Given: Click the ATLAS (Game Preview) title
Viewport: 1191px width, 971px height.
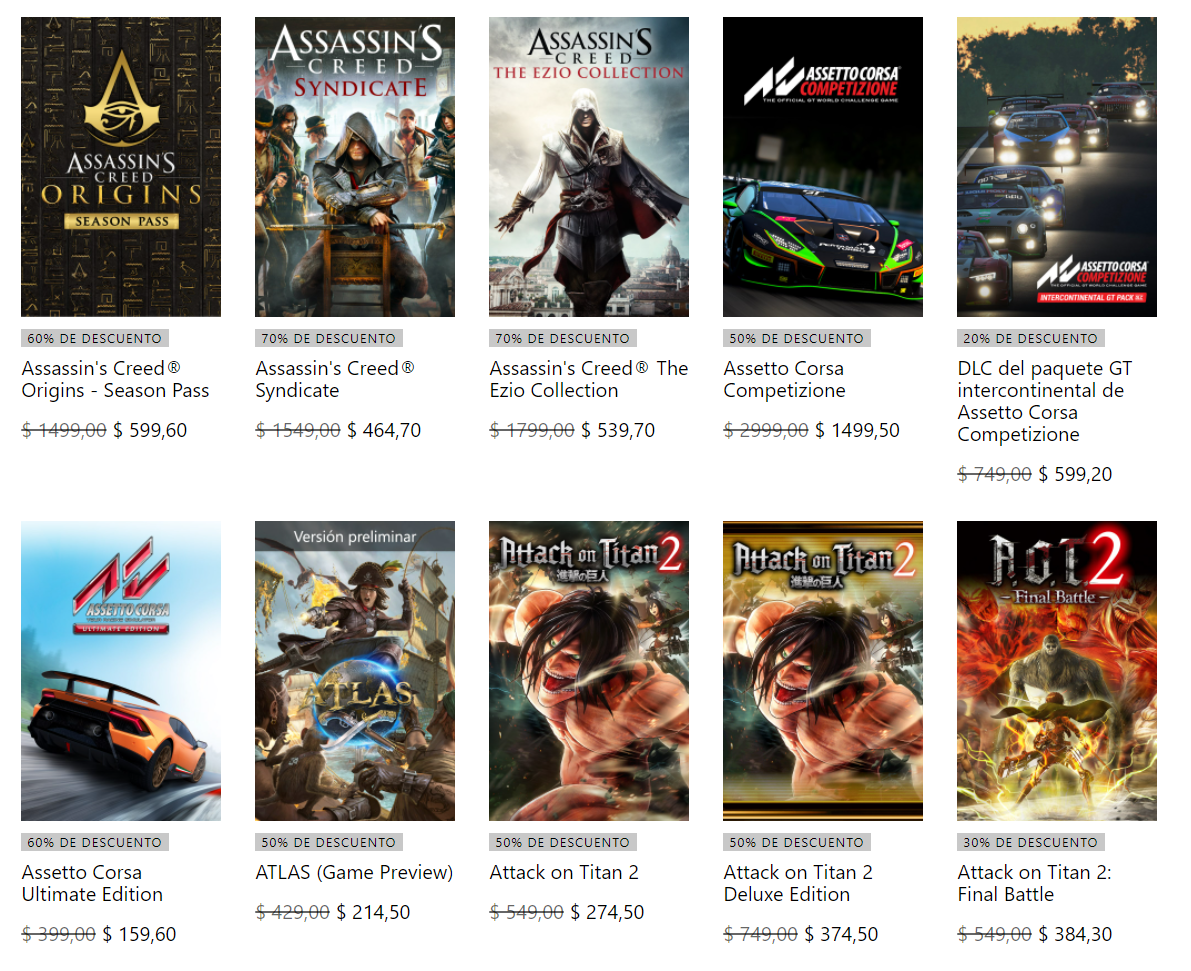Looking at the screenshot, I should pos(354,872).
